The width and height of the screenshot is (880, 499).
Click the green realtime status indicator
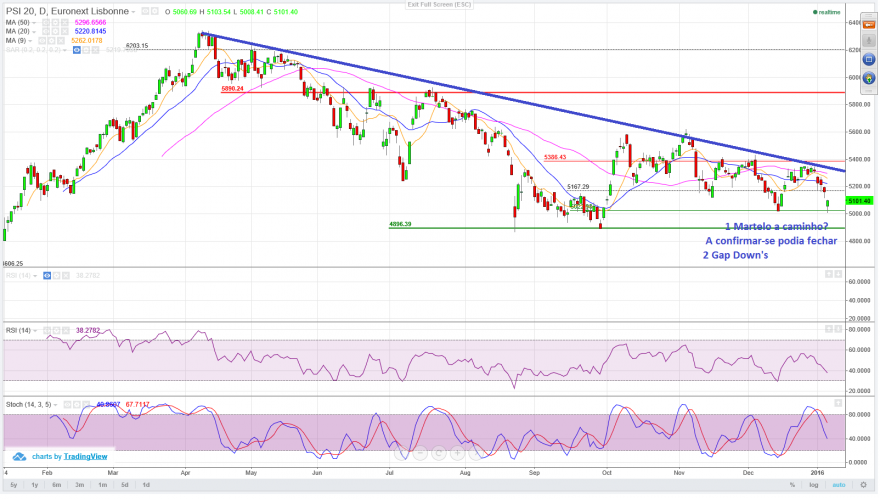tap(827, 12)
